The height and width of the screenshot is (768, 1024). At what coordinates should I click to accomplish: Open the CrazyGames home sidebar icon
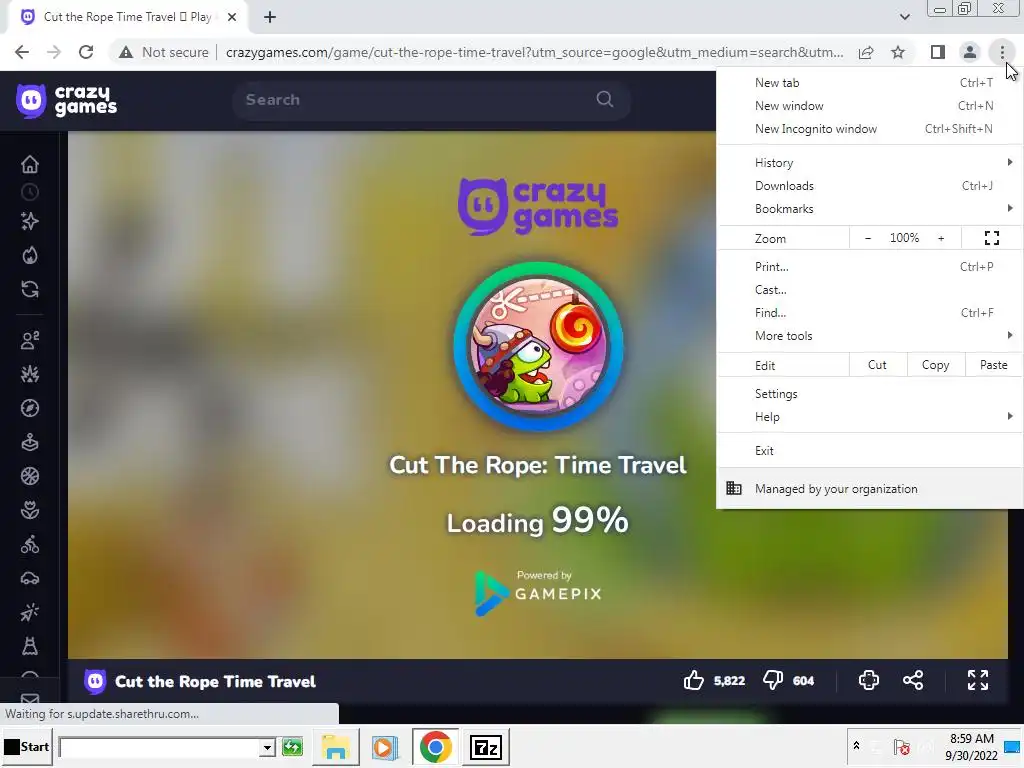pos(30,164)
